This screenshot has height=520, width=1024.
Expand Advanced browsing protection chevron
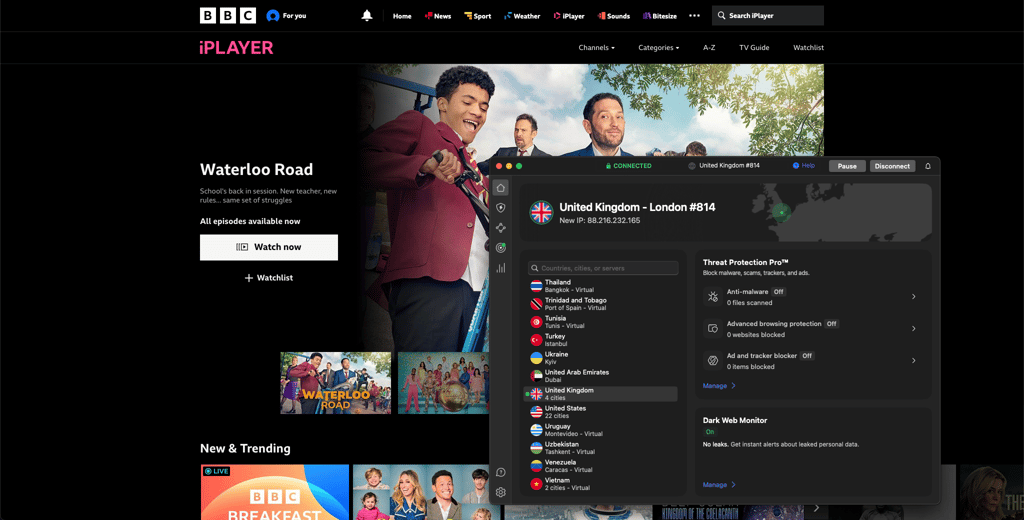point(914,329)
